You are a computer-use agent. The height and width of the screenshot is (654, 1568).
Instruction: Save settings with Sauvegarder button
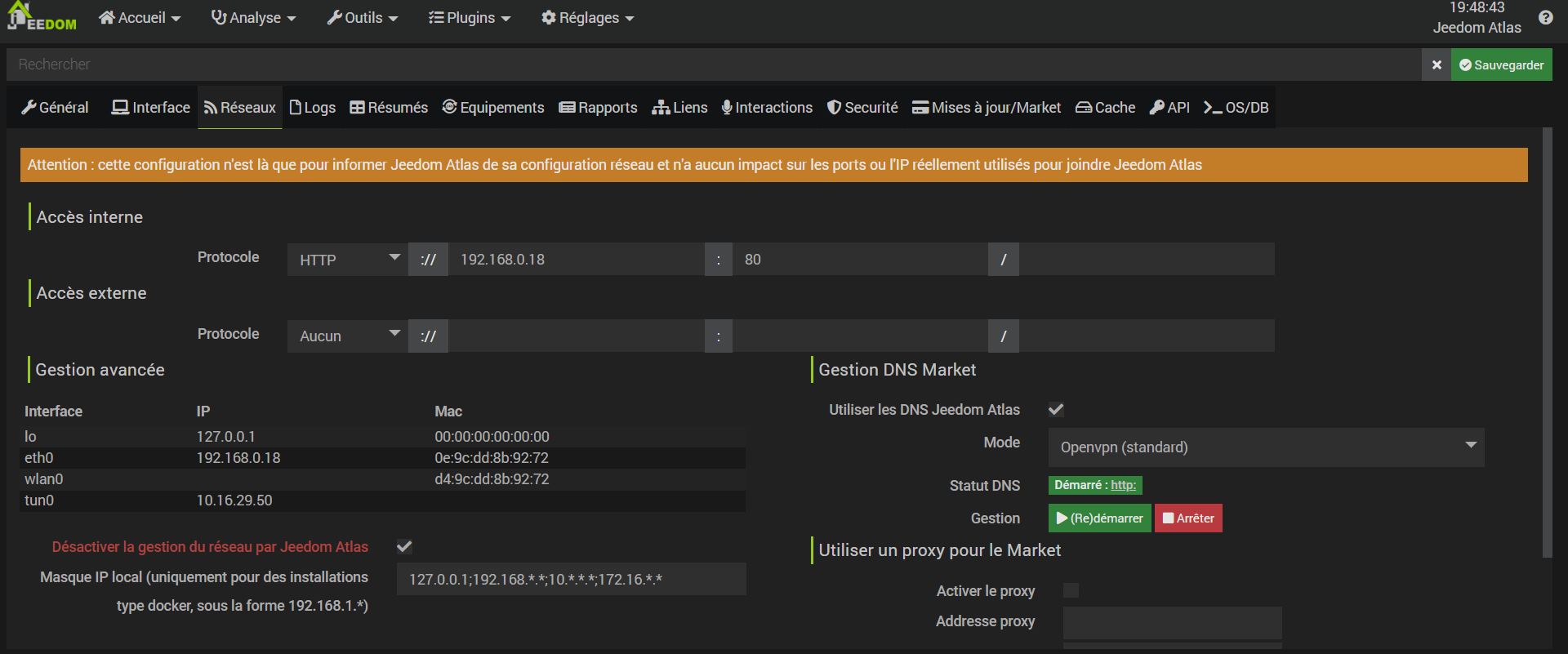point(1502,65)
